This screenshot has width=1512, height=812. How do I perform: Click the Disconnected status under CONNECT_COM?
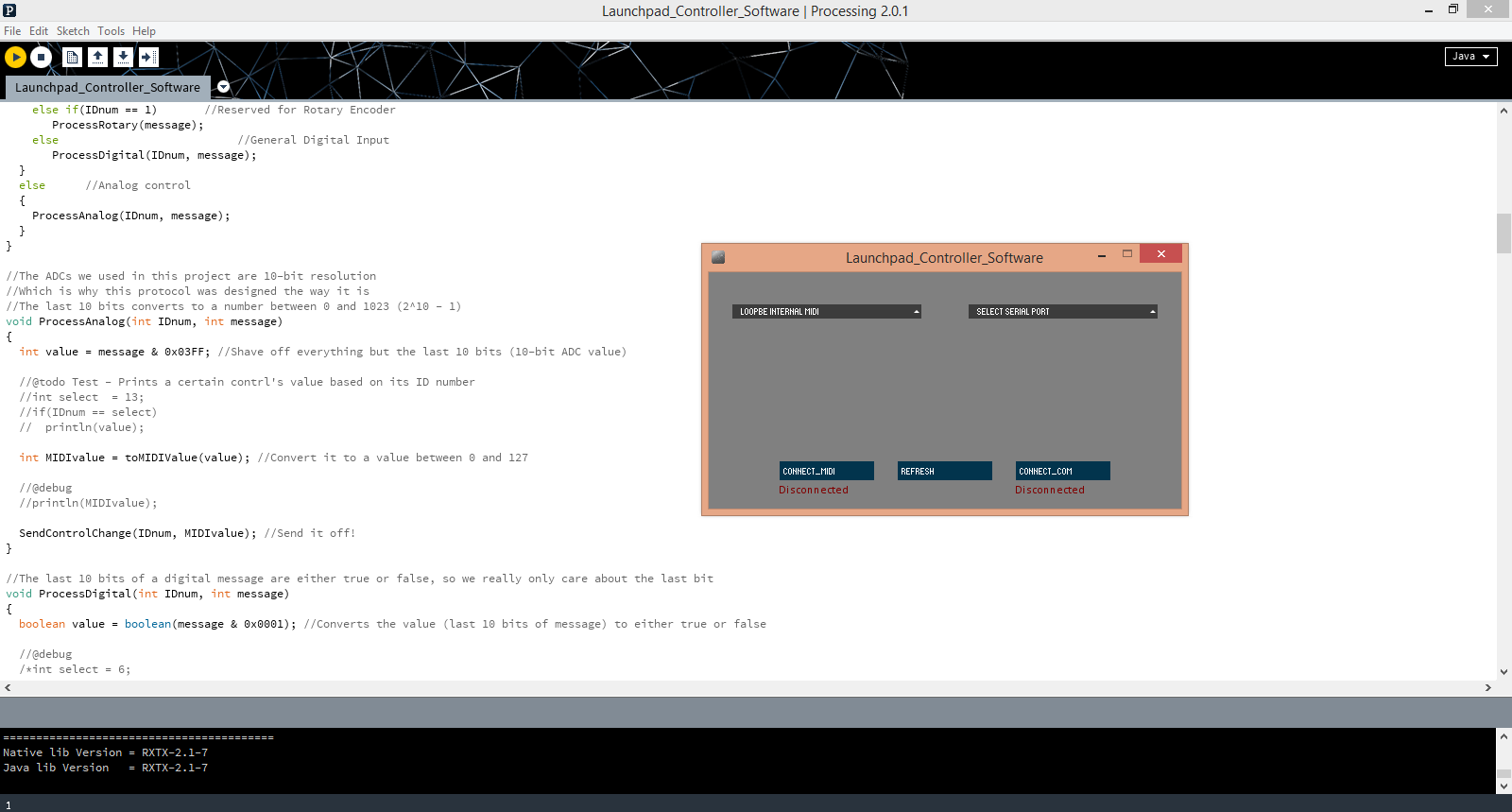pos(1050,490)
